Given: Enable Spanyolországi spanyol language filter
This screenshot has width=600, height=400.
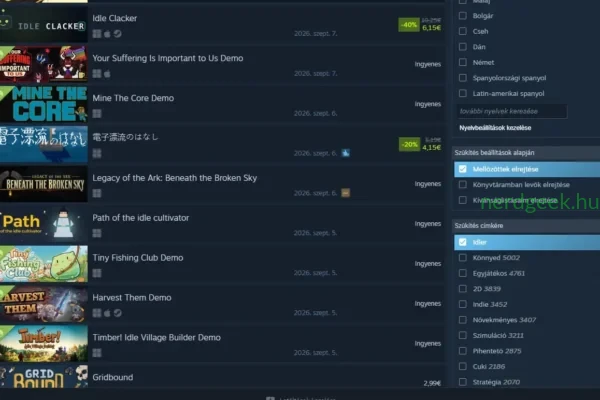Looking at the screenshot, I should (463, 78).
